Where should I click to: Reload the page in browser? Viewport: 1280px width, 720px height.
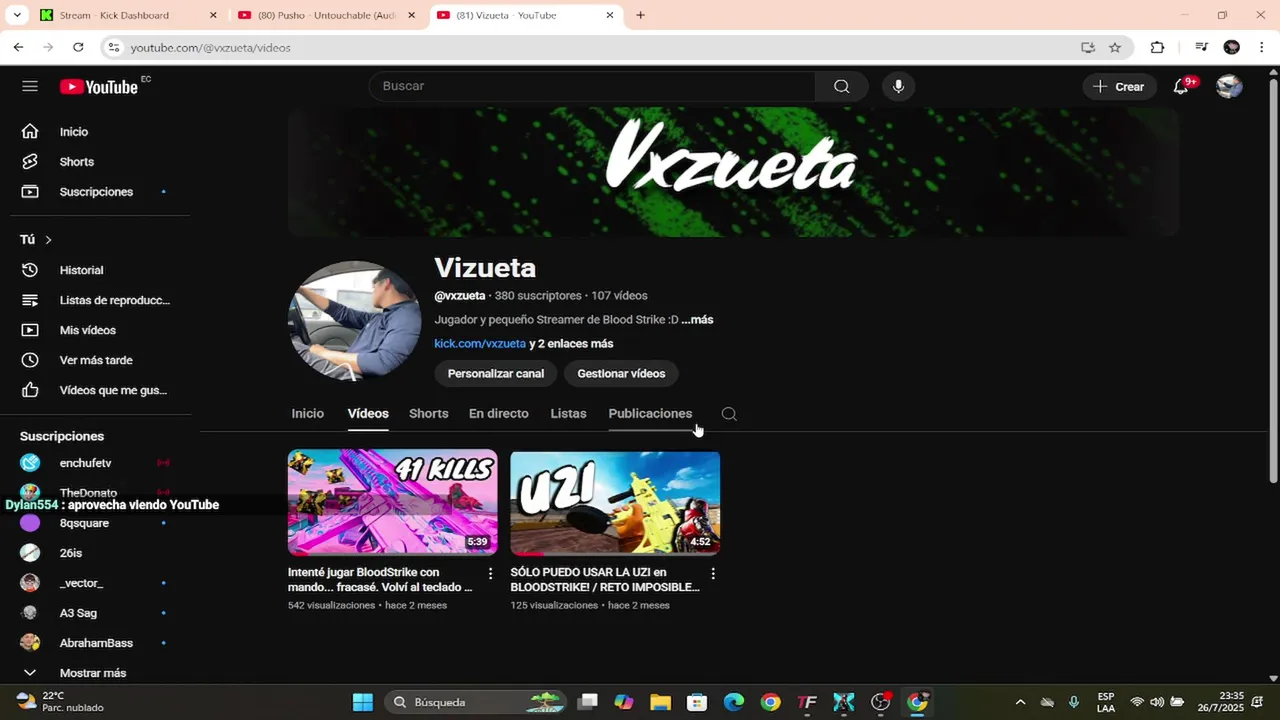pos(78,47)
